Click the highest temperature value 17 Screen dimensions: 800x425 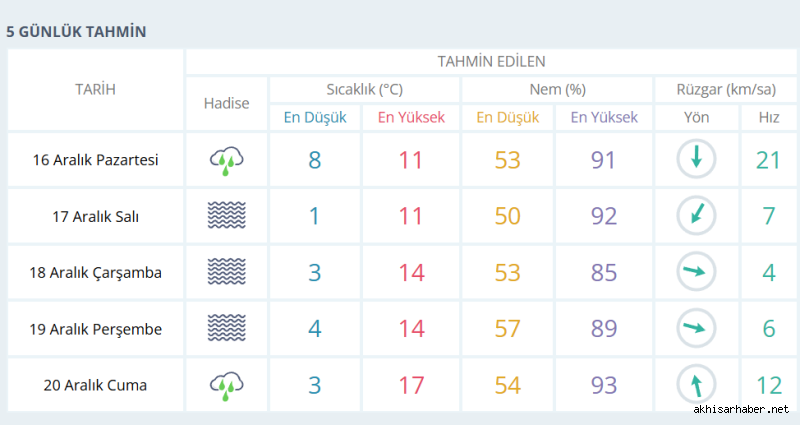411,385
